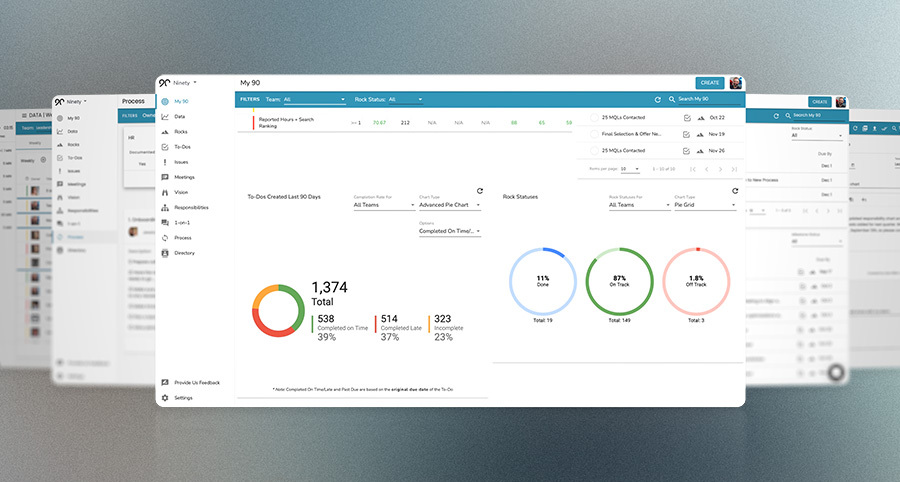Check the Oct 22 MQLs Contacted circle
Screen dimensions: 900x482
(594, 118)
